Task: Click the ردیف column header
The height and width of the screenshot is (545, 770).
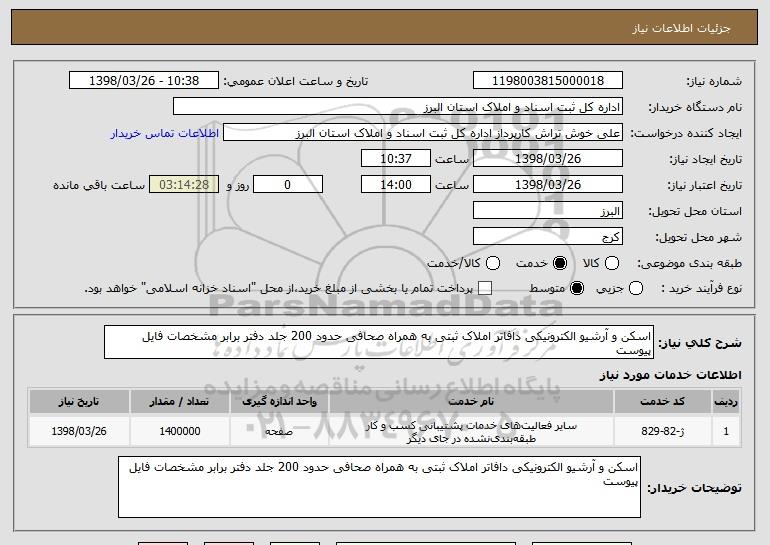Action: 726,402
